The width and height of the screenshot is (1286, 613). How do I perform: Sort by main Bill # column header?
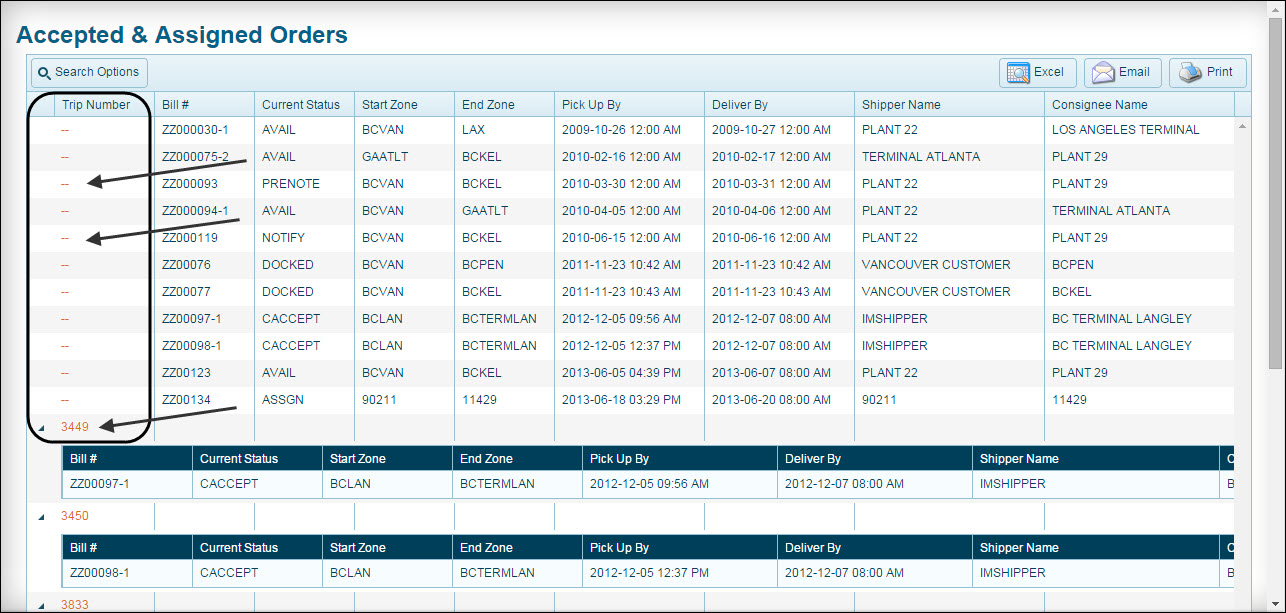tap(204, 105)
